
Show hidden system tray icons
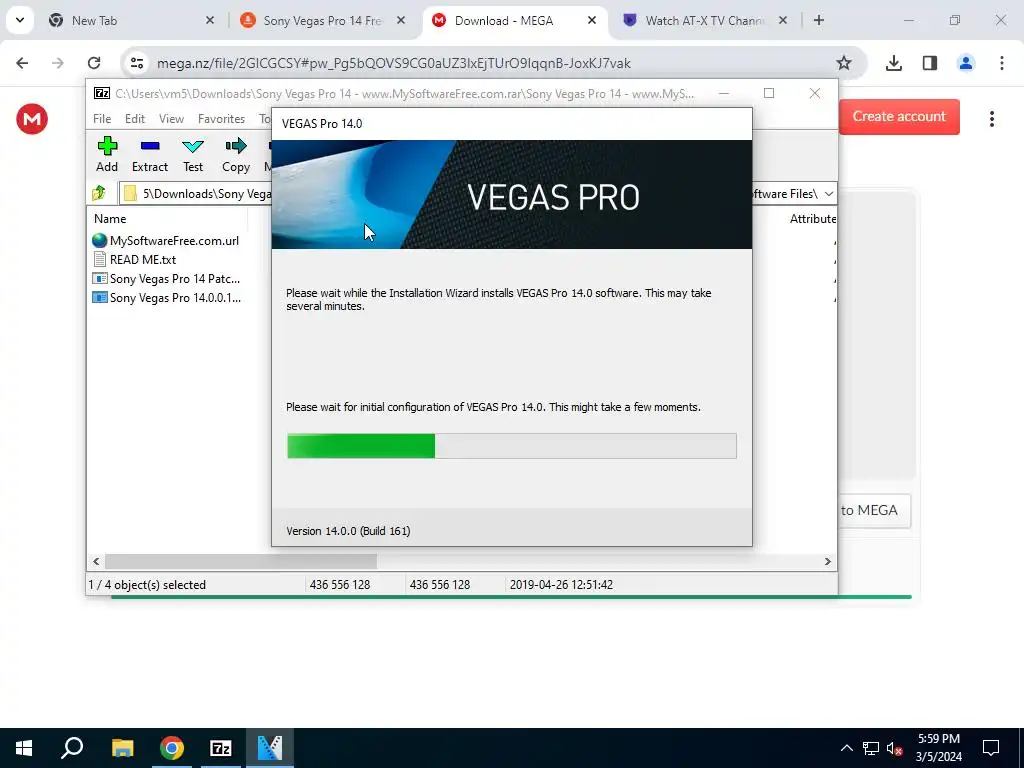tap(846, 748)
